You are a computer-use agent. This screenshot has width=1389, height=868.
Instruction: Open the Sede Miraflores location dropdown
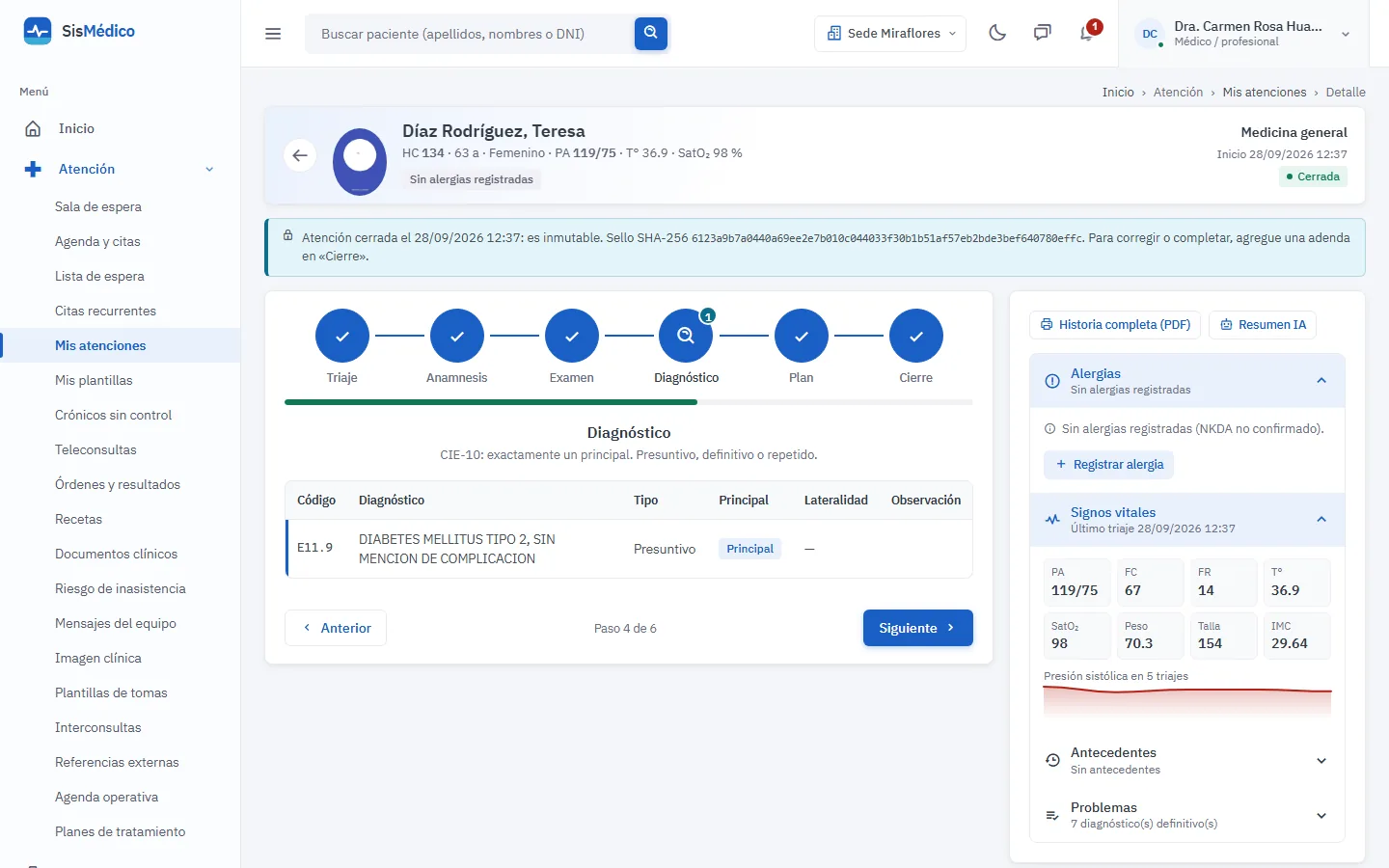tap(890, 34)
